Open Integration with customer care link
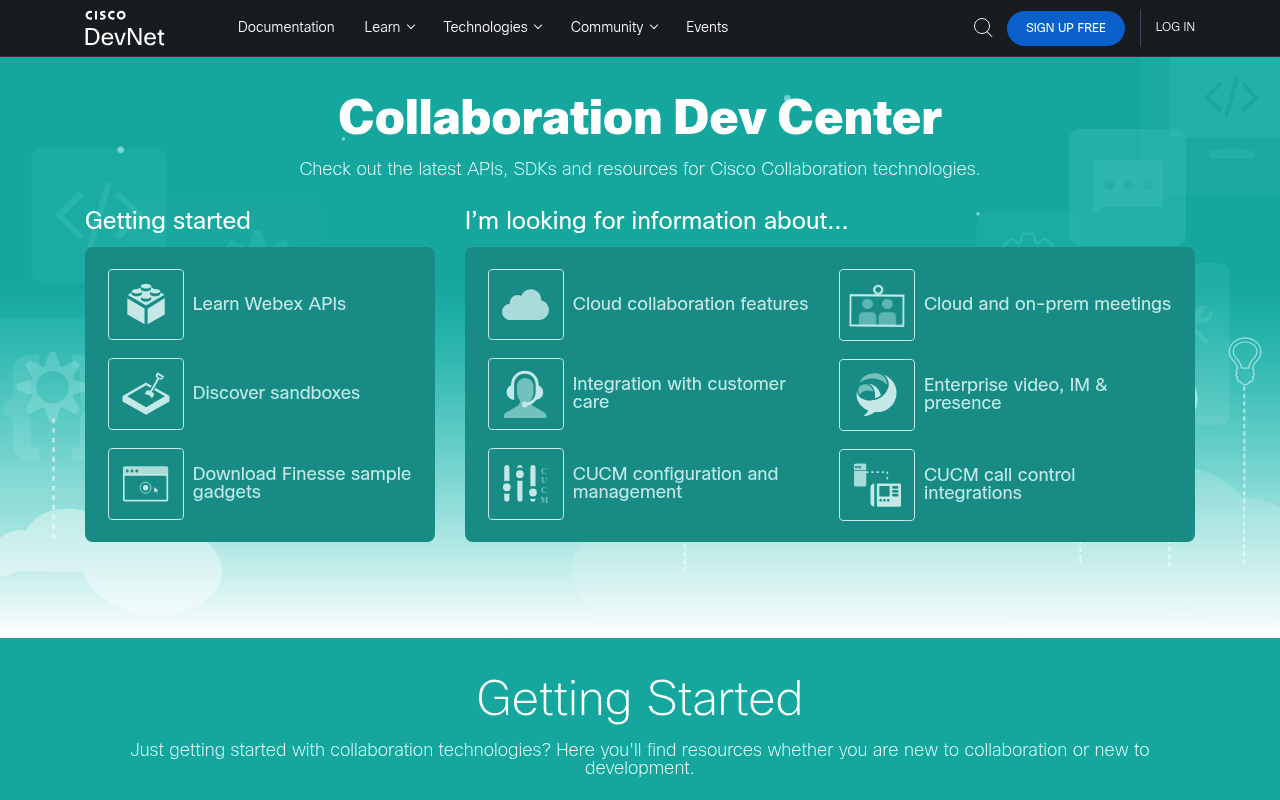 pyautogui.click(x=679, y=393)
